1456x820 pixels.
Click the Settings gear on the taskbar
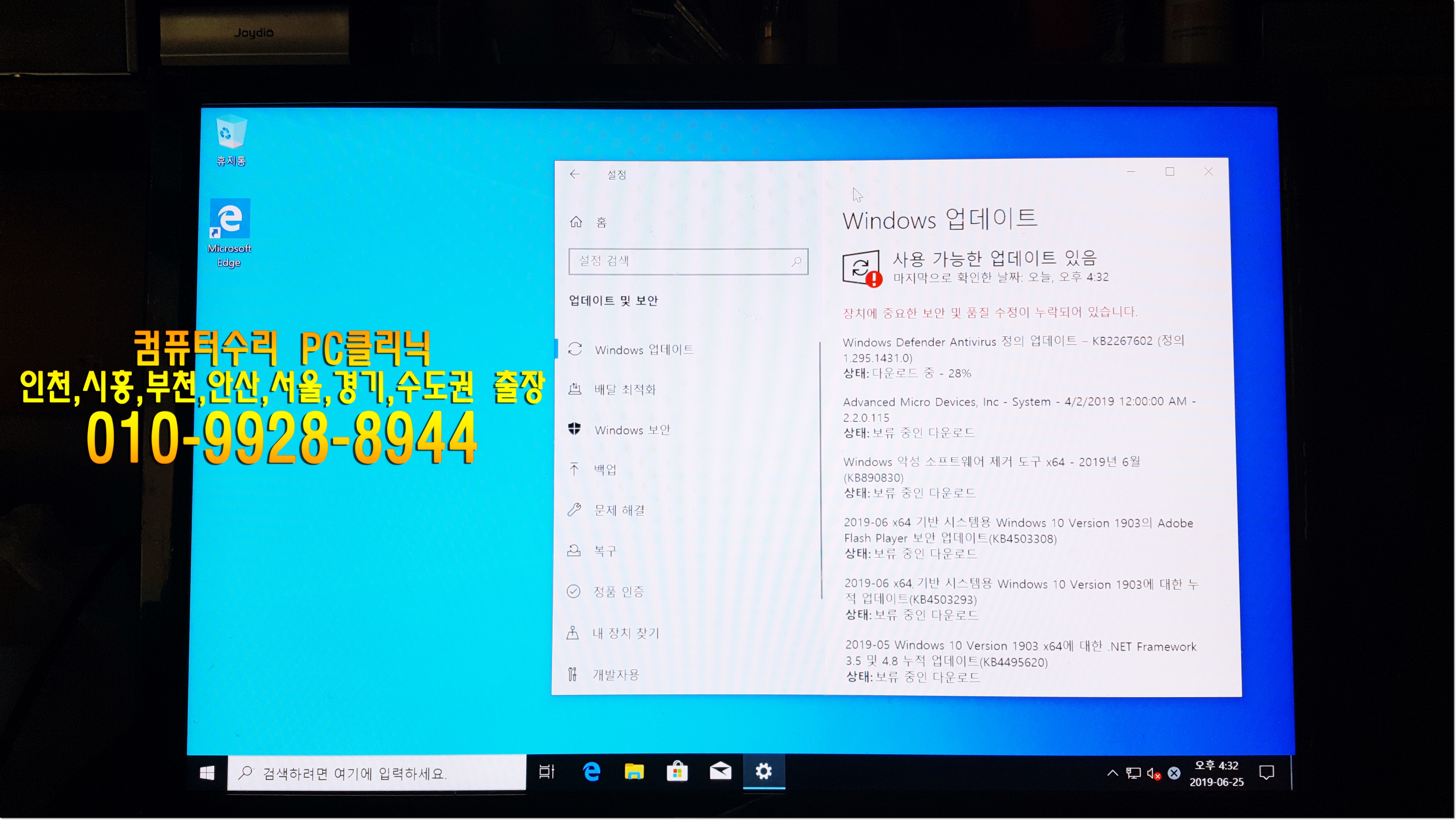(x=764, y=772)
